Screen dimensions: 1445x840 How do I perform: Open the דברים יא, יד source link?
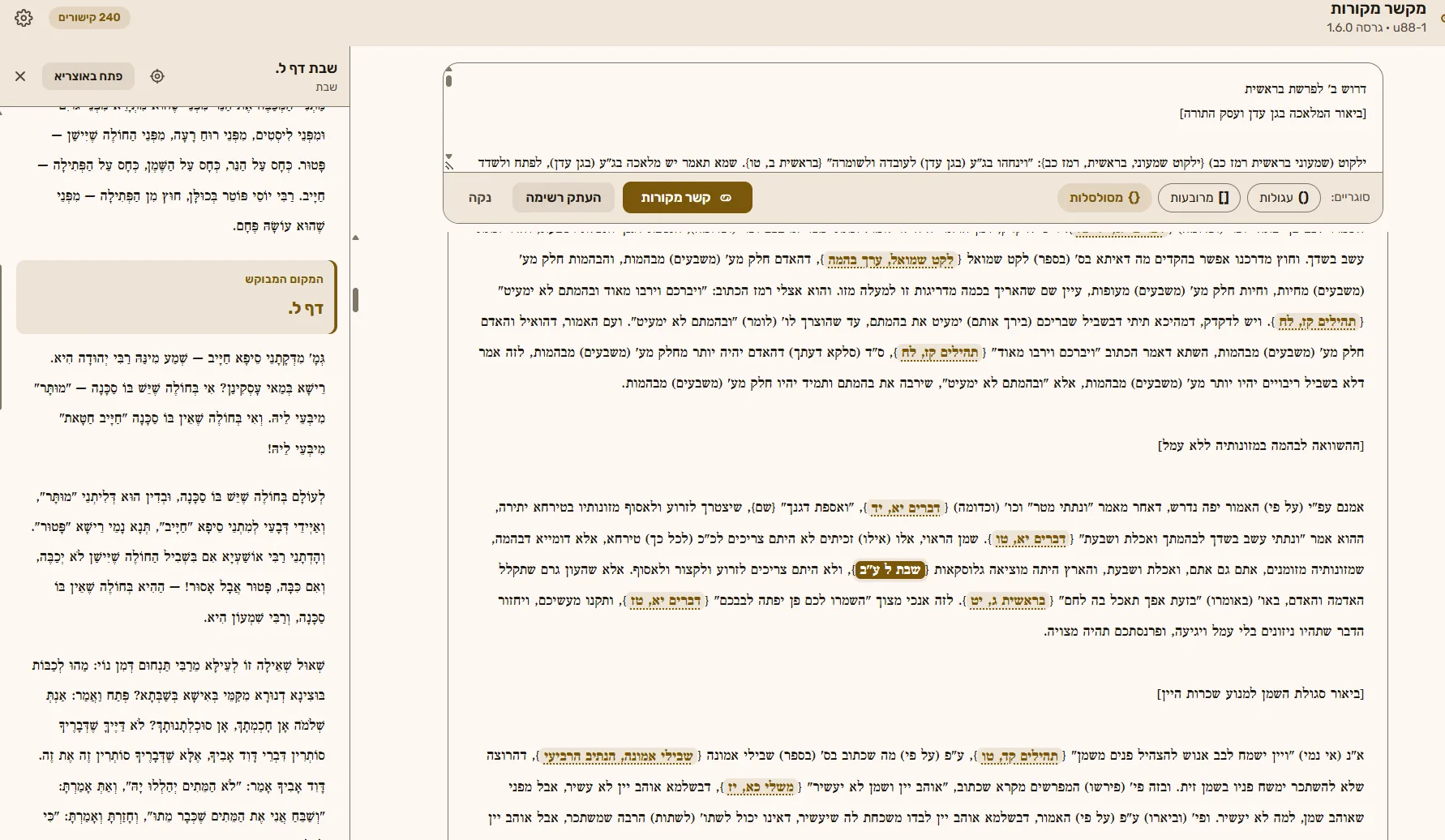coord(905,508)
